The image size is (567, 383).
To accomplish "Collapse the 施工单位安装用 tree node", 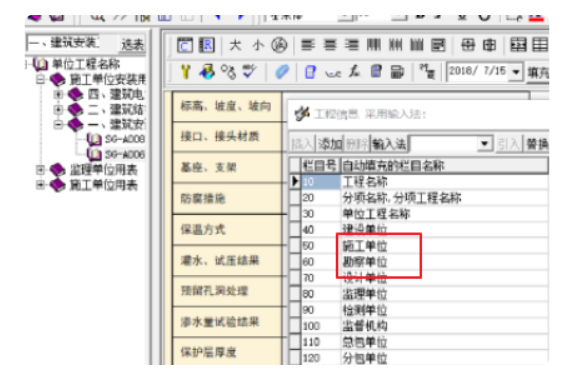I will pos(40,79).
